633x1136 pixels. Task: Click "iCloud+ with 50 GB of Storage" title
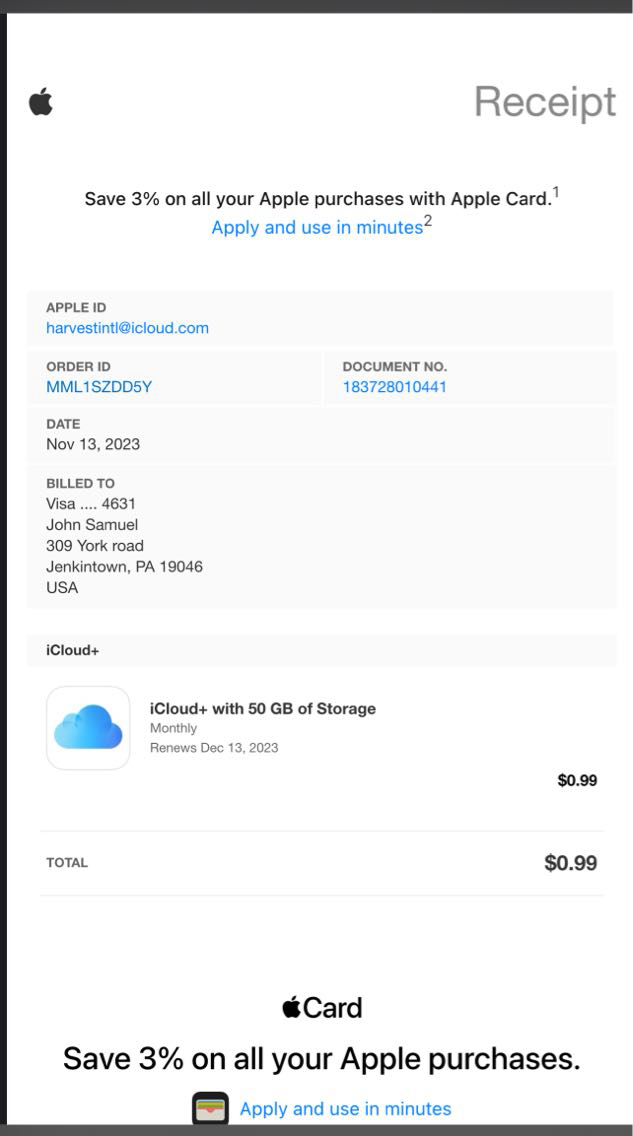[263, 709]
